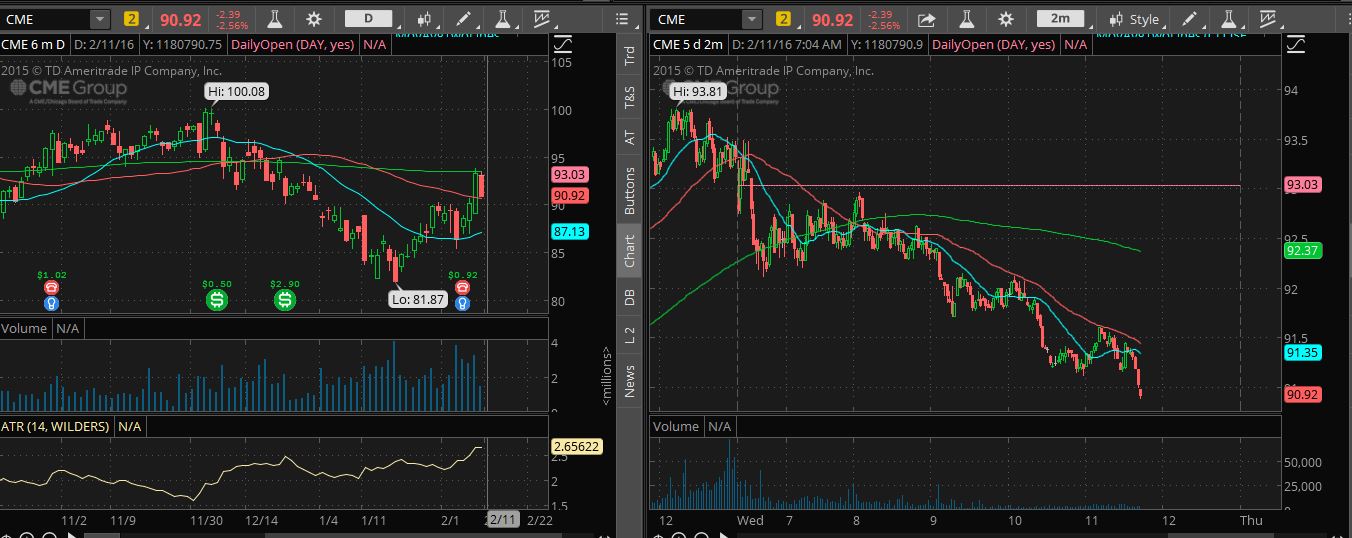
Task: Click Volume label on left chart
Action: [24, 328]
